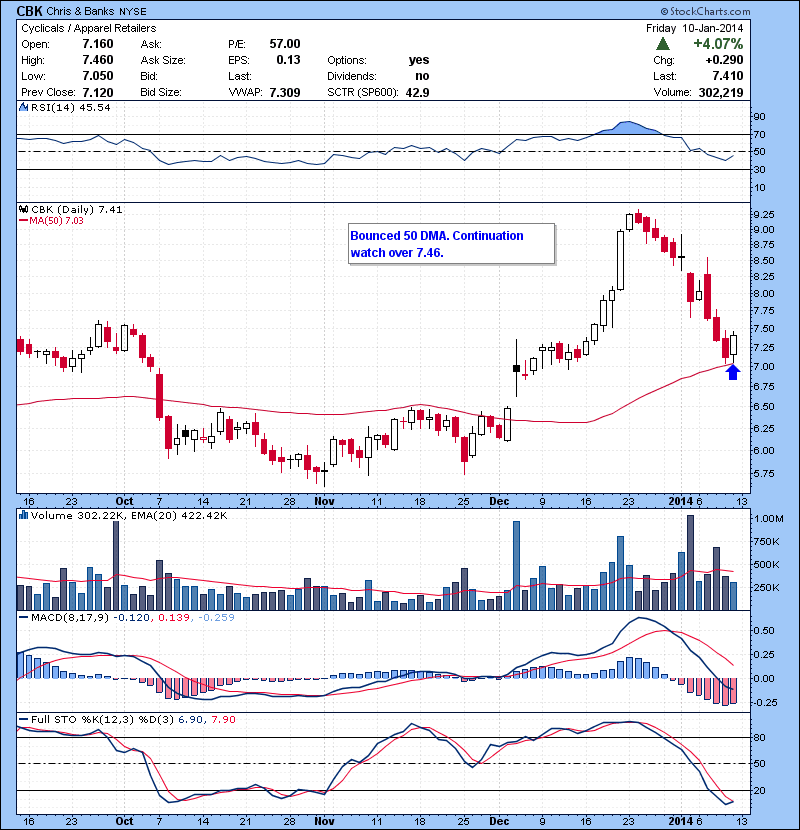Click the 7.00 price axis label
Viewport: 800px width, 830px height.
pos(763,367)
